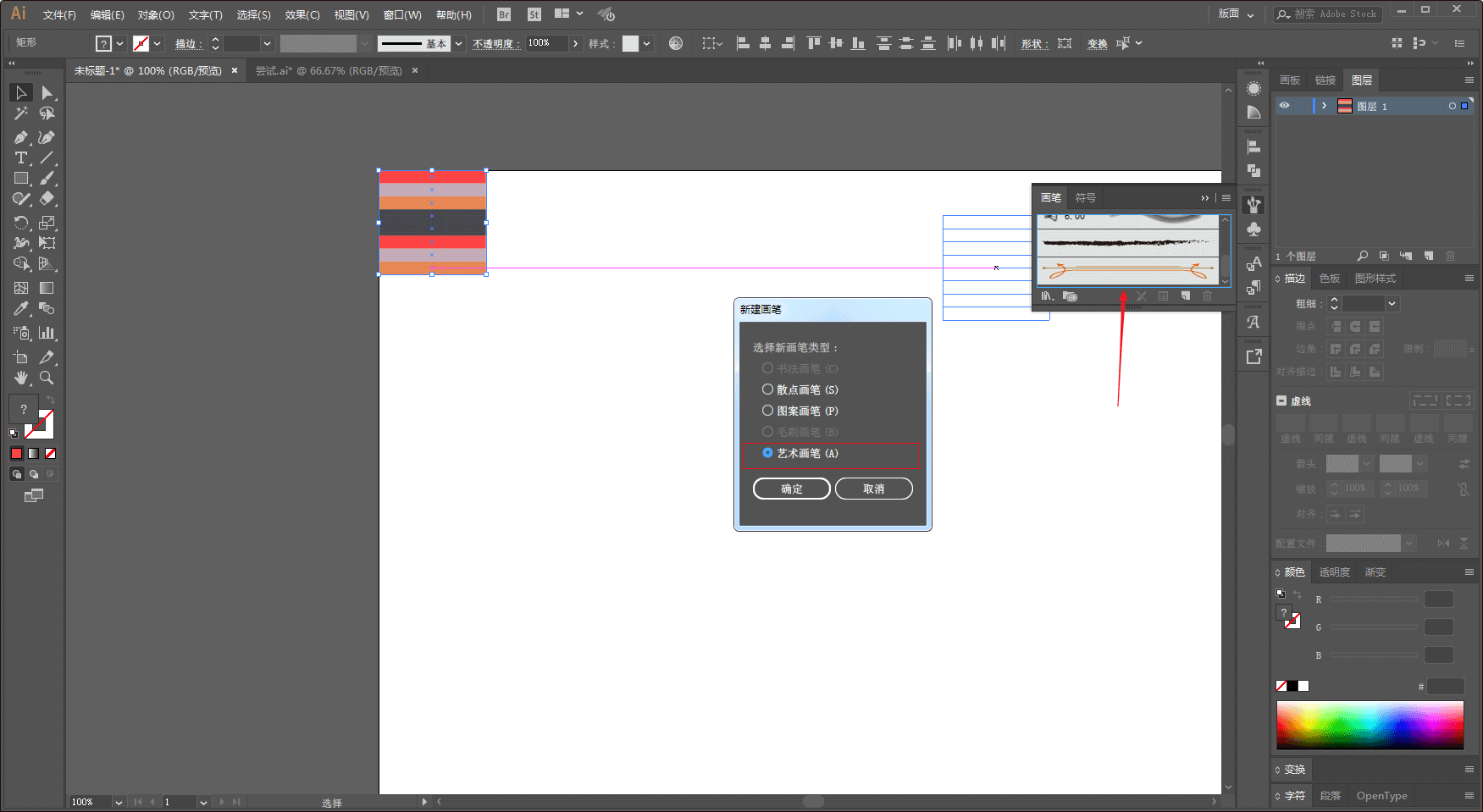
Task: Select the Eraser tool
Action: pyautogui.click(x=47, y=199)
